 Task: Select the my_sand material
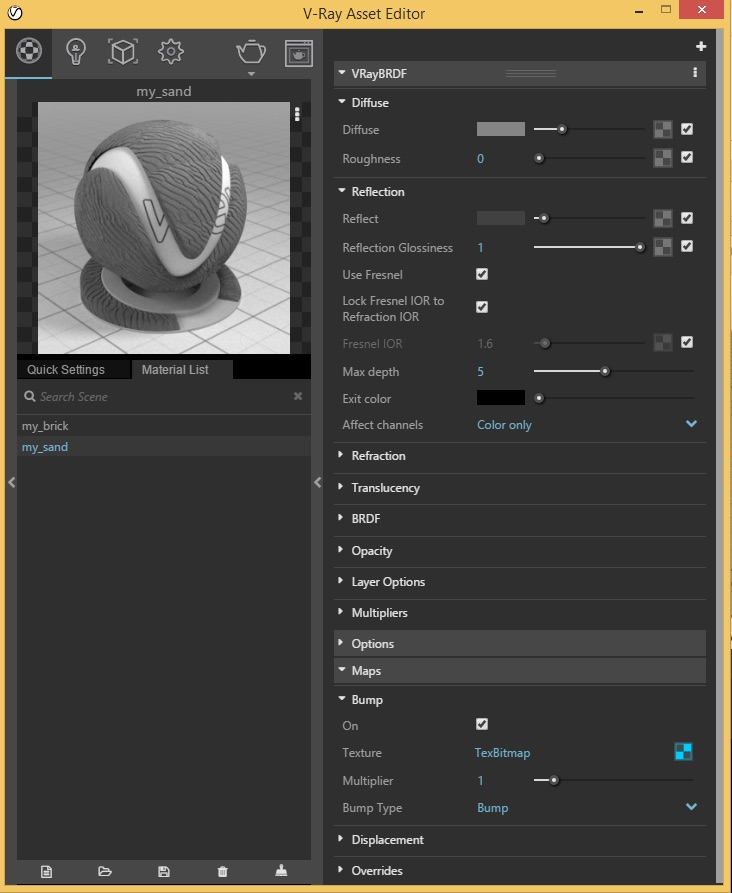(164, 447)
